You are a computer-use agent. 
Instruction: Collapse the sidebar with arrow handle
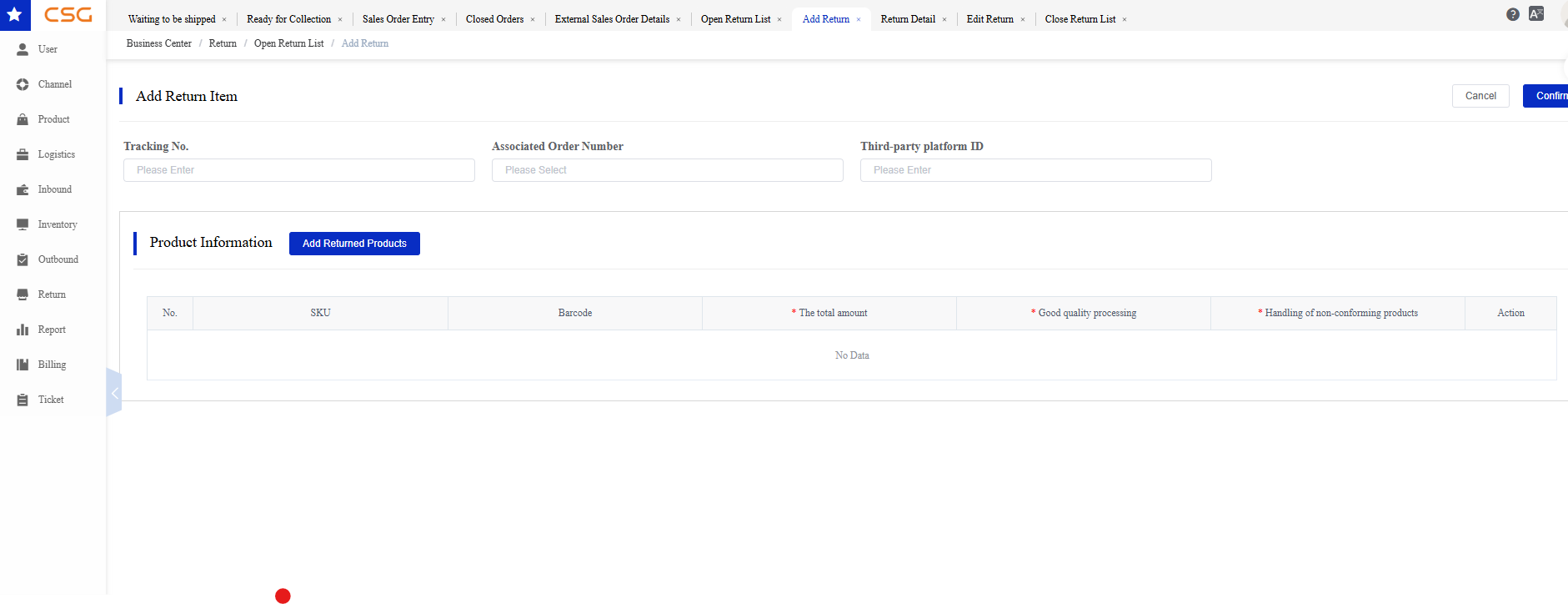(114, 393)
